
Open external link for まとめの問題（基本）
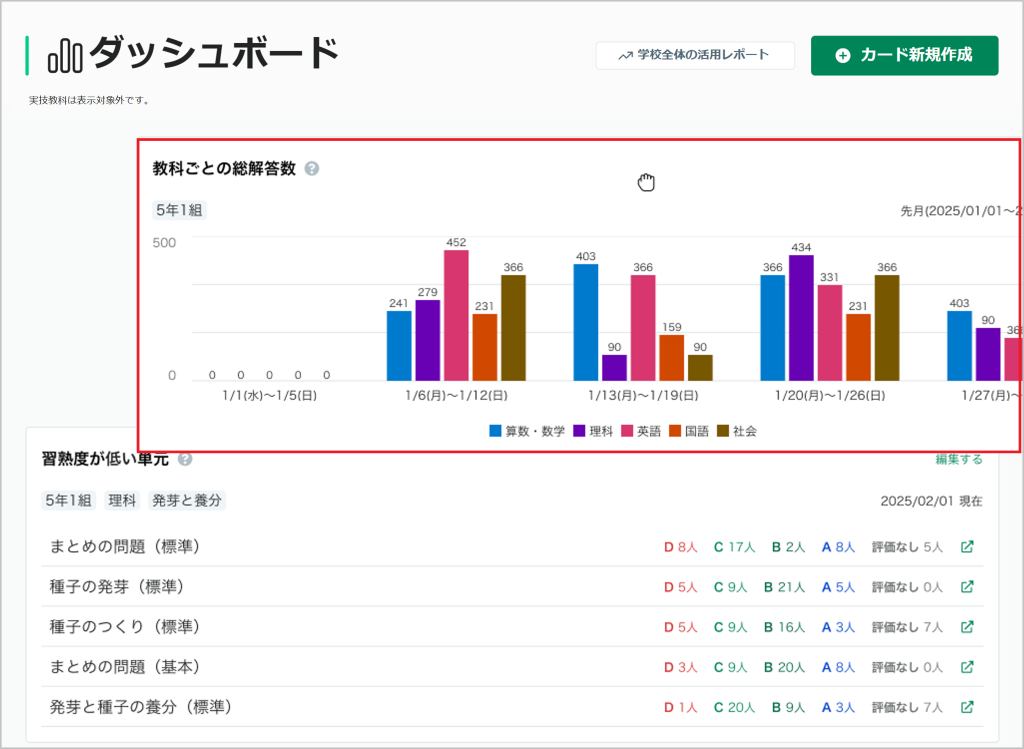coord(967,667)
